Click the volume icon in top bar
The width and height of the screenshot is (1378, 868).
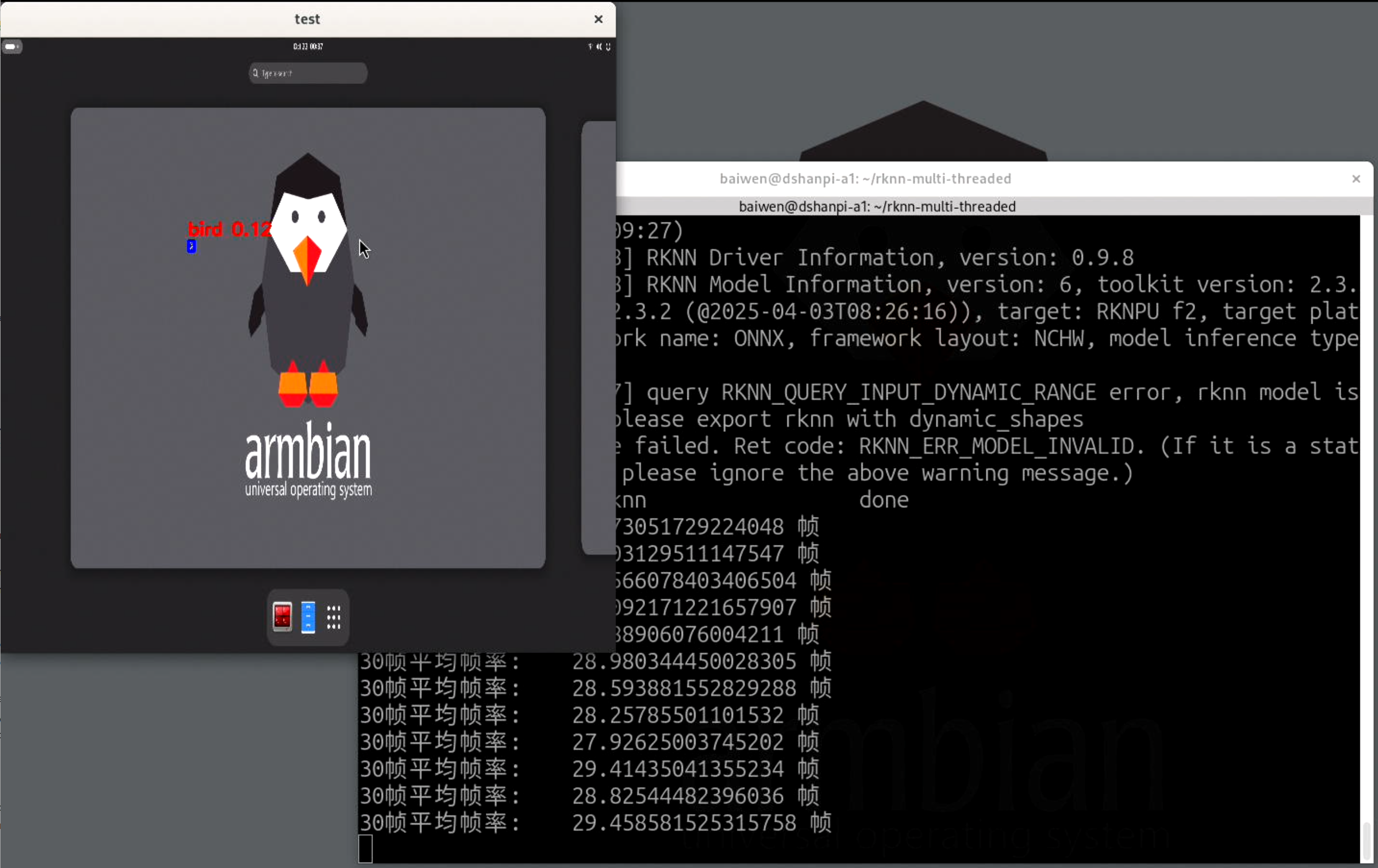[598, 46]
